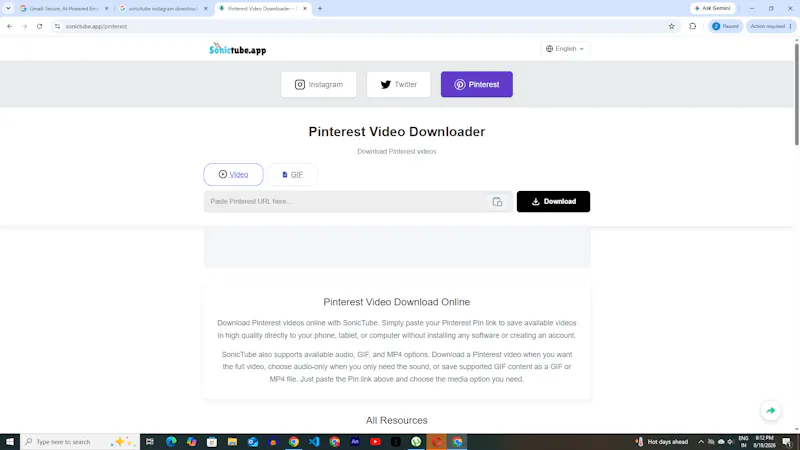Open a new browser tab
The height and width of the screenshot is (450, 800).
click(x=320, y=9)
